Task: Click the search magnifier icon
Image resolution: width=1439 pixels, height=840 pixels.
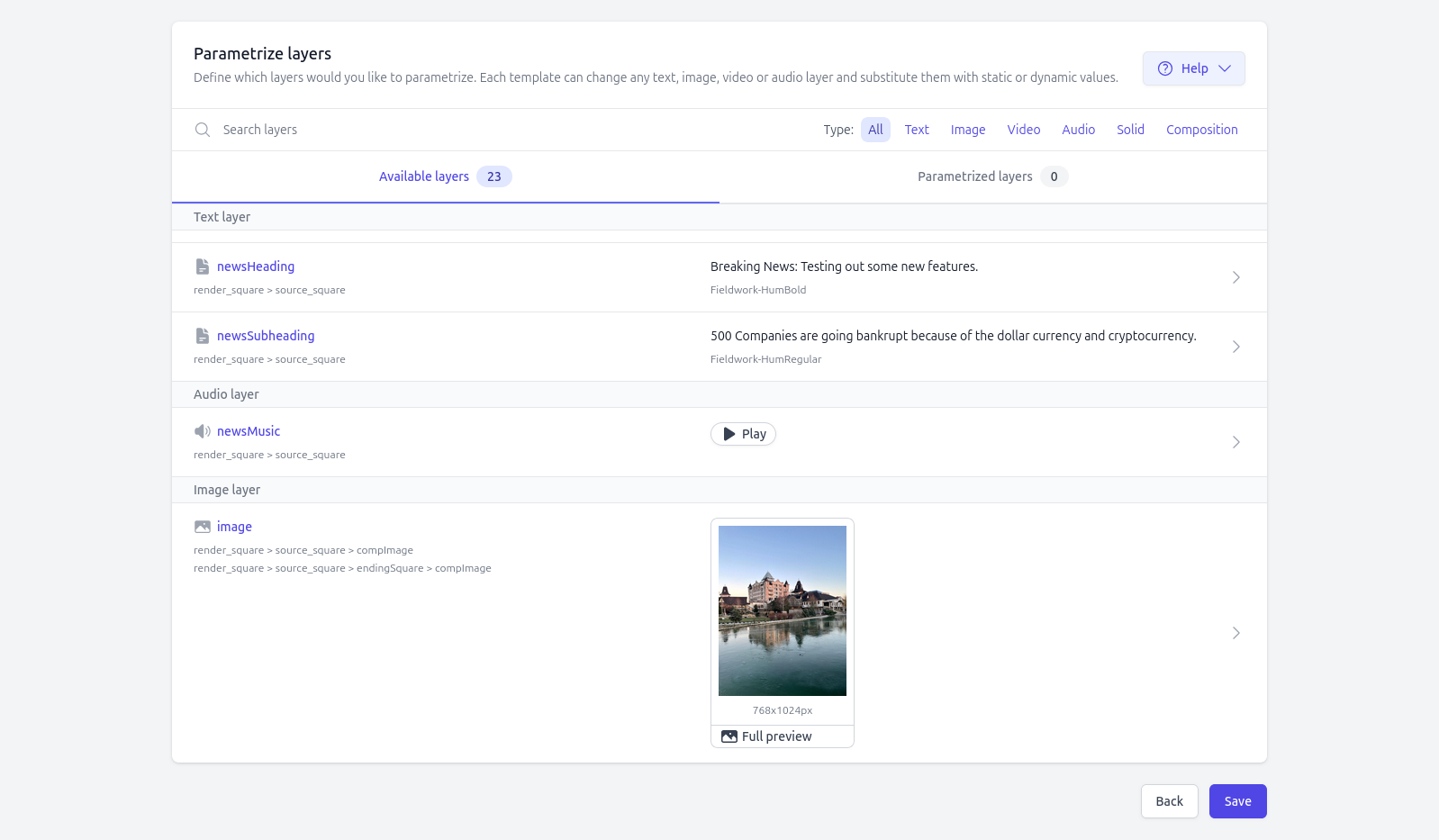Action: pyautogui.click(x=203, y=130)
